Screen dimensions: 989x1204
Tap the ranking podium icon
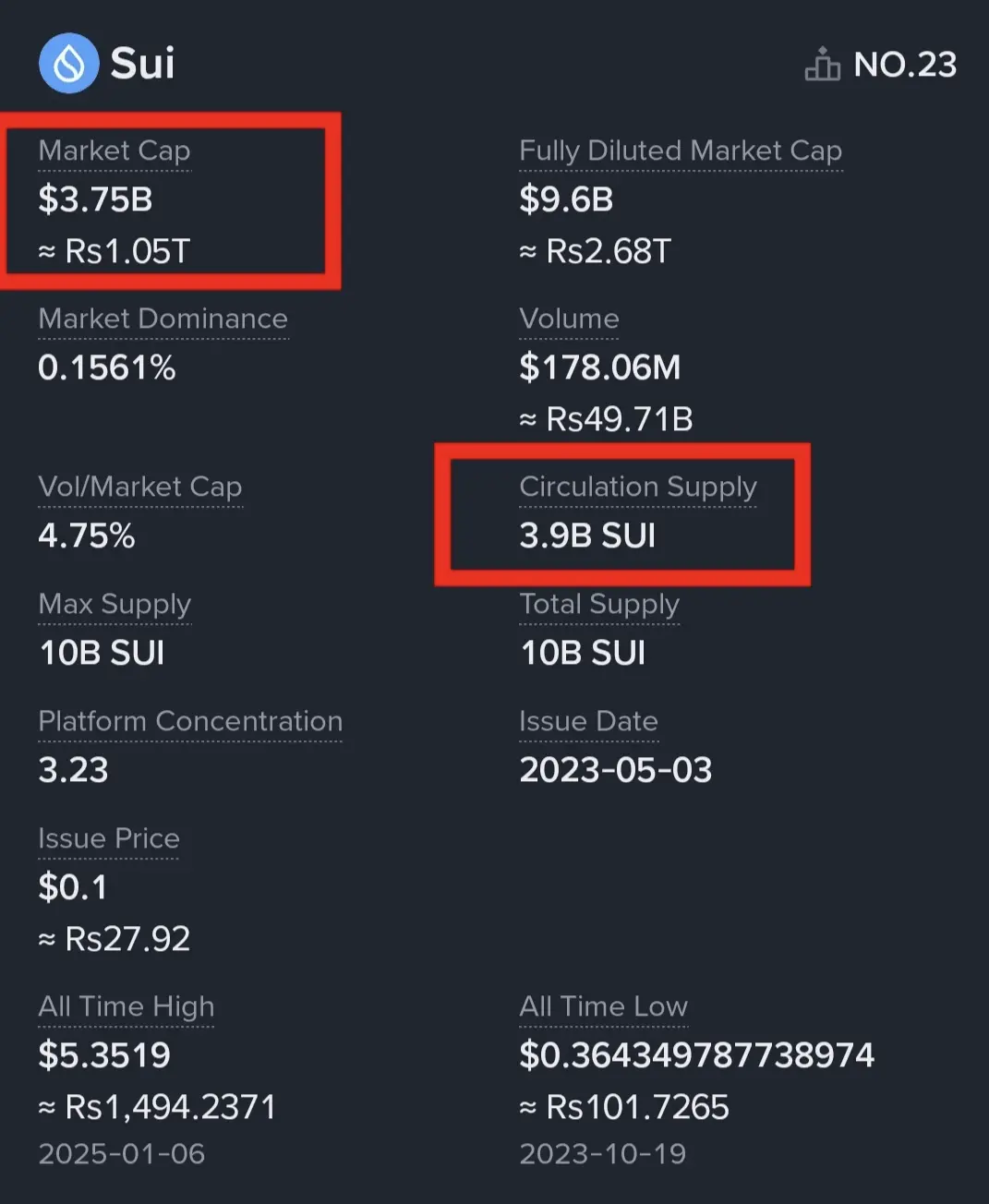pos(822,65)
